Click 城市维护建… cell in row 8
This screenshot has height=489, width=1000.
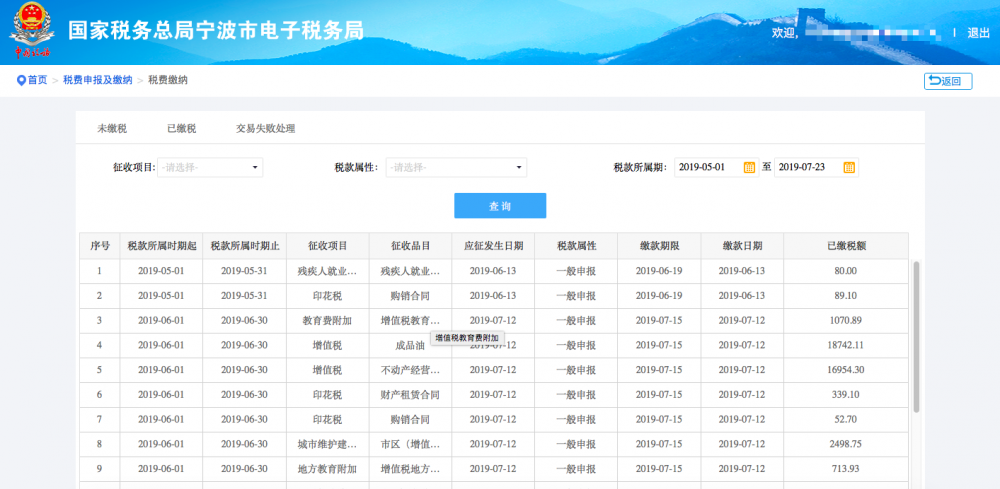pos(327,444)
